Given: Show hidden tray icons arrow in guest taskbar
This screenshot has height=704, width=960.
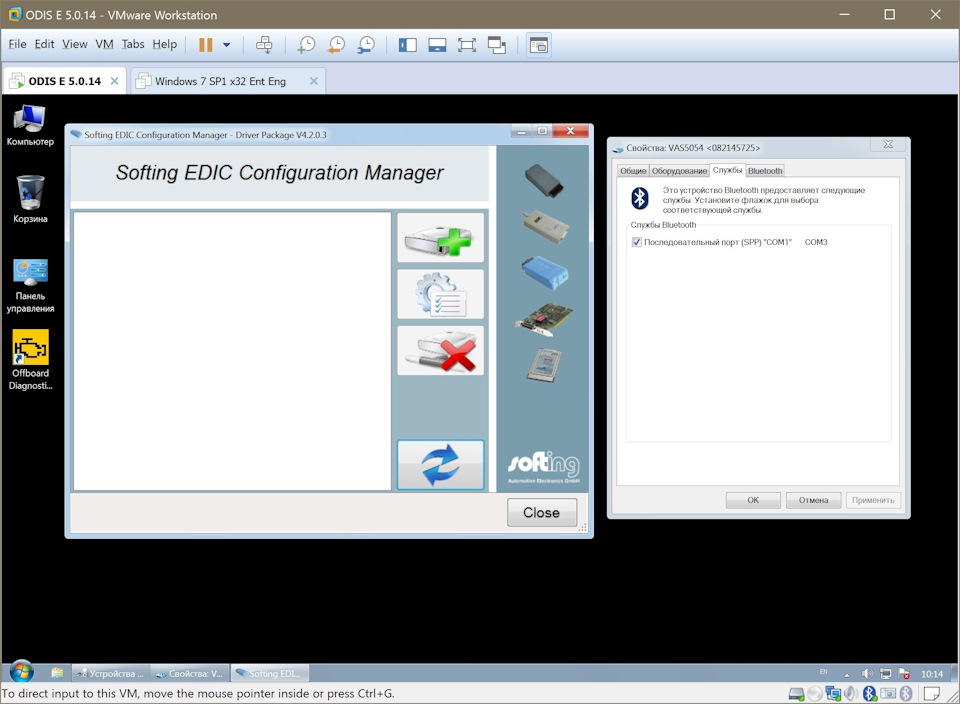Looking at the screenshot, I should click(847, 675).
